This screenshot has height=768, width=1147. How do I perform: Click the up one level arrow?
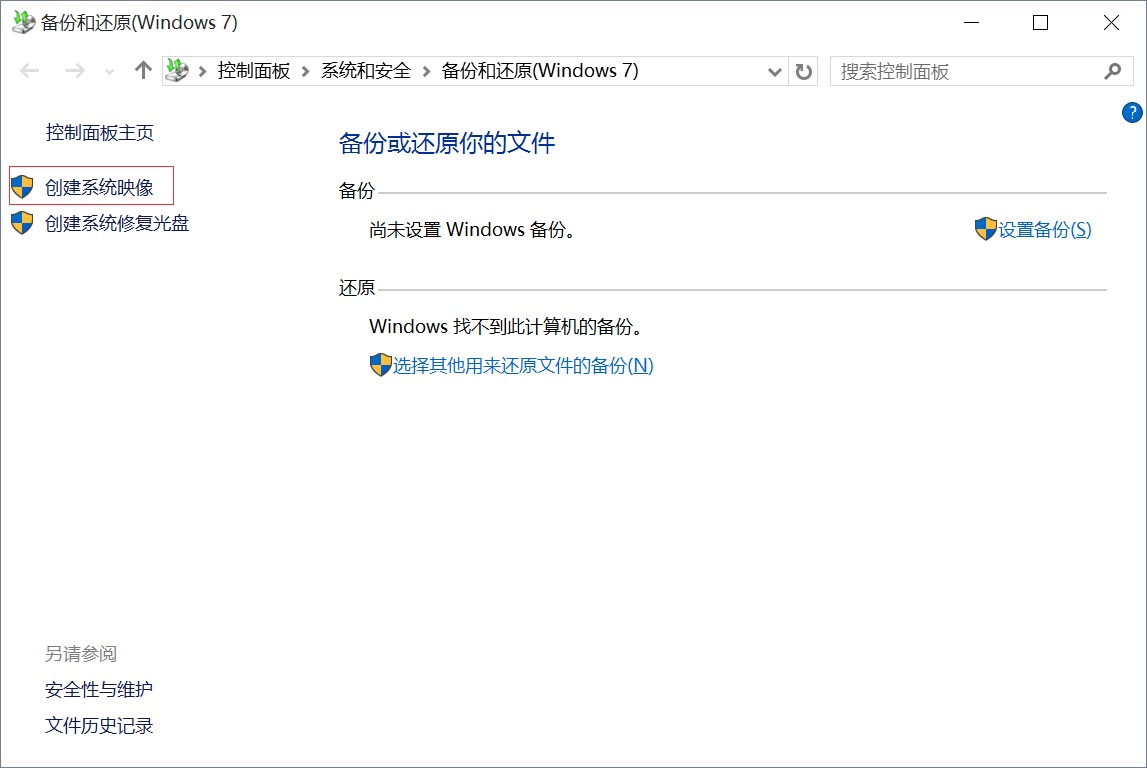[x=142, y=70]
